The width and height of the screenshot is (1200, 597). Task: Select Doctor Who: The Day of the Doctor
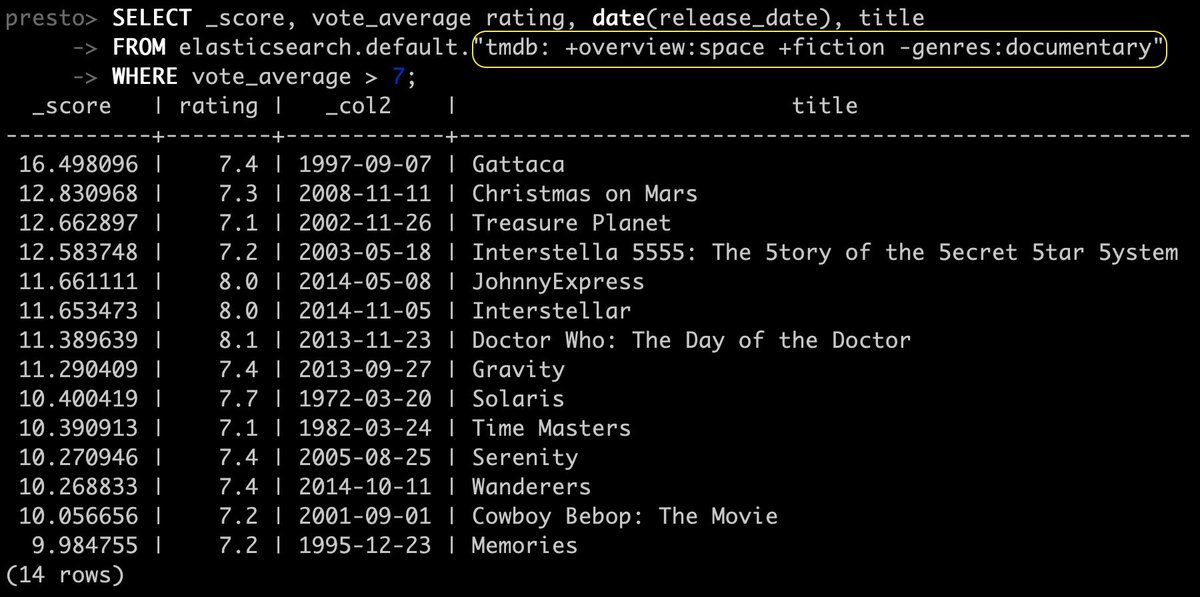click(691, 340)
